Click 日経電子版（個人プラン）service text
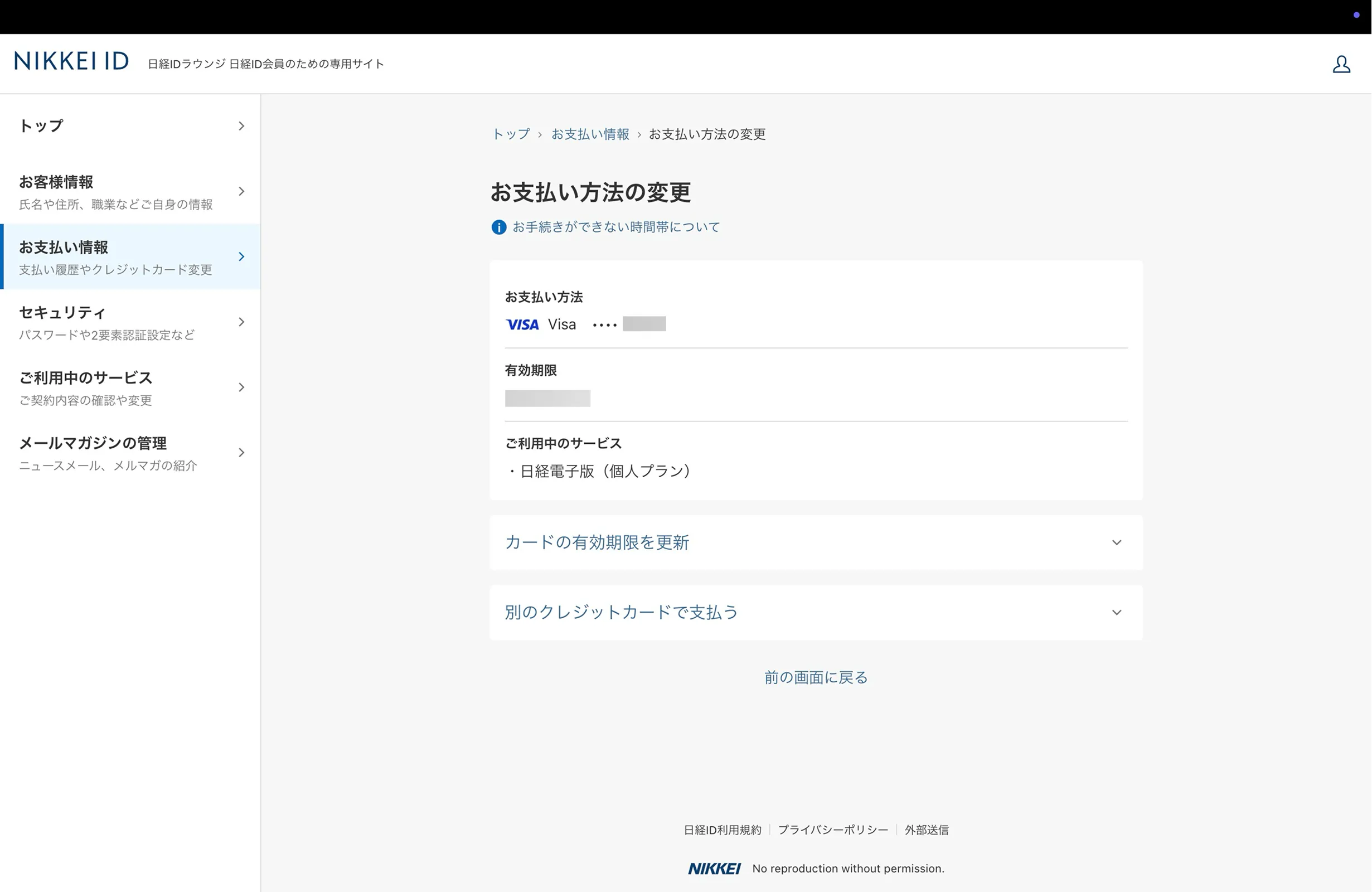 599,471
